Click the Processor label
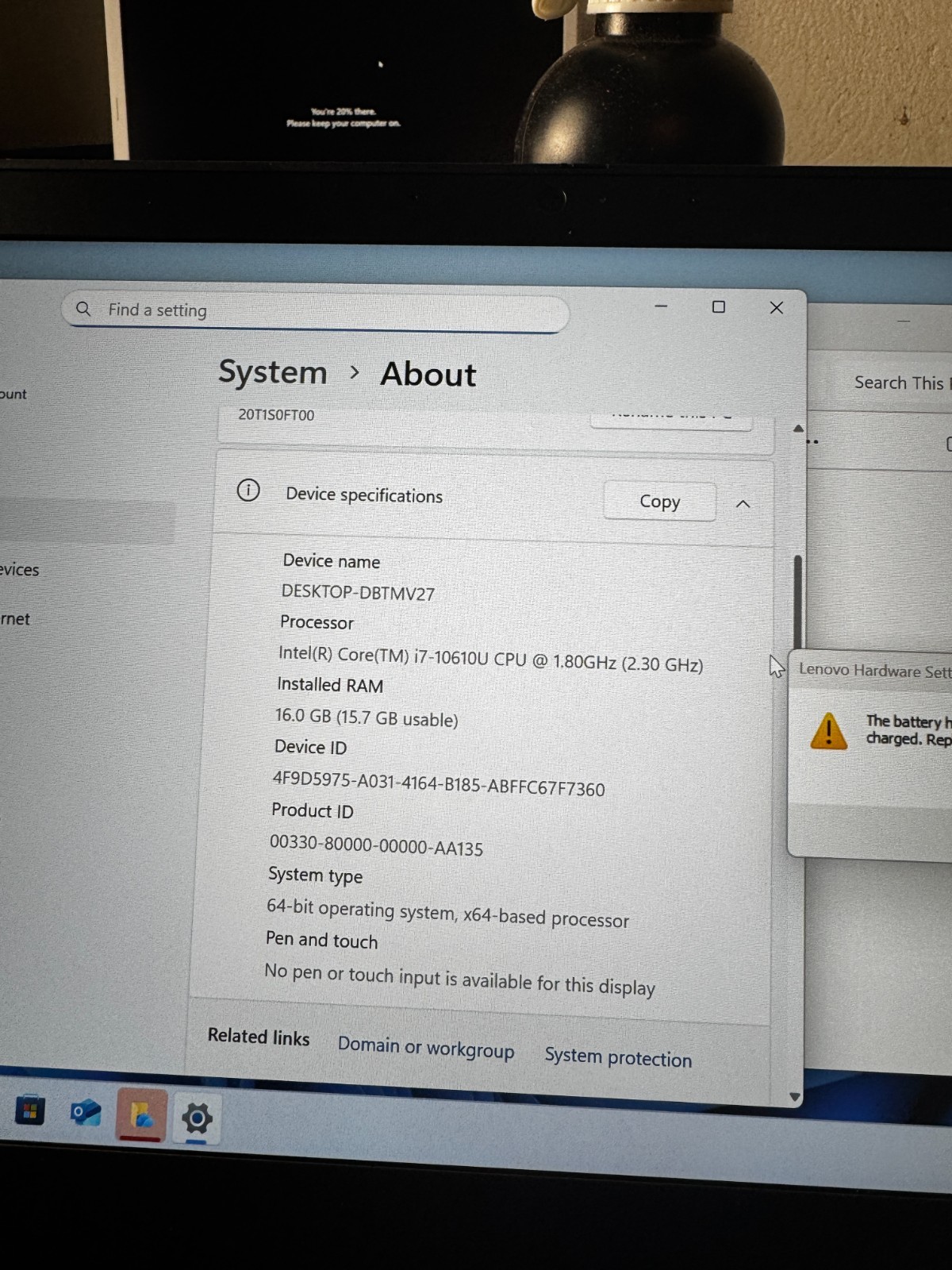Viewport: 952px width, 1270px height. [317, 623]
